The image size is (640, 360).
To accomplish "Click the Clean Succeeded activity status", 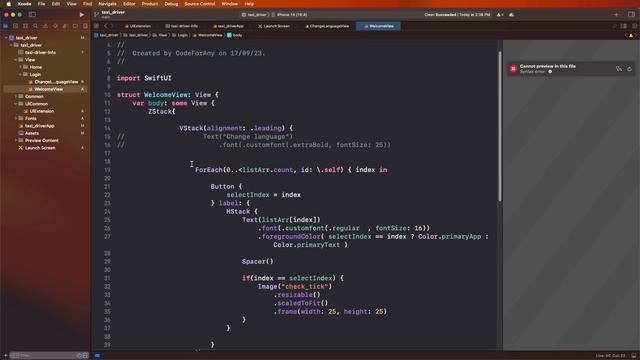I will (457, 15).
